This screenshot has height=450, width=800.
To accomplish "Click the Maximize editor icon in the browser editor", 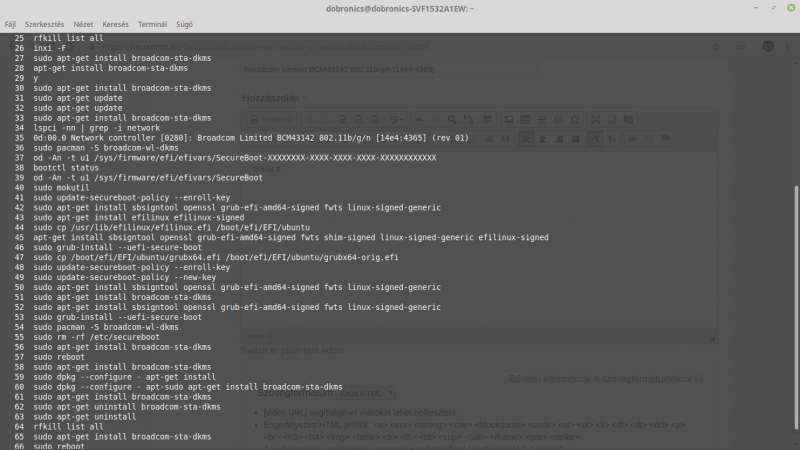I will [x=595, y=119].
